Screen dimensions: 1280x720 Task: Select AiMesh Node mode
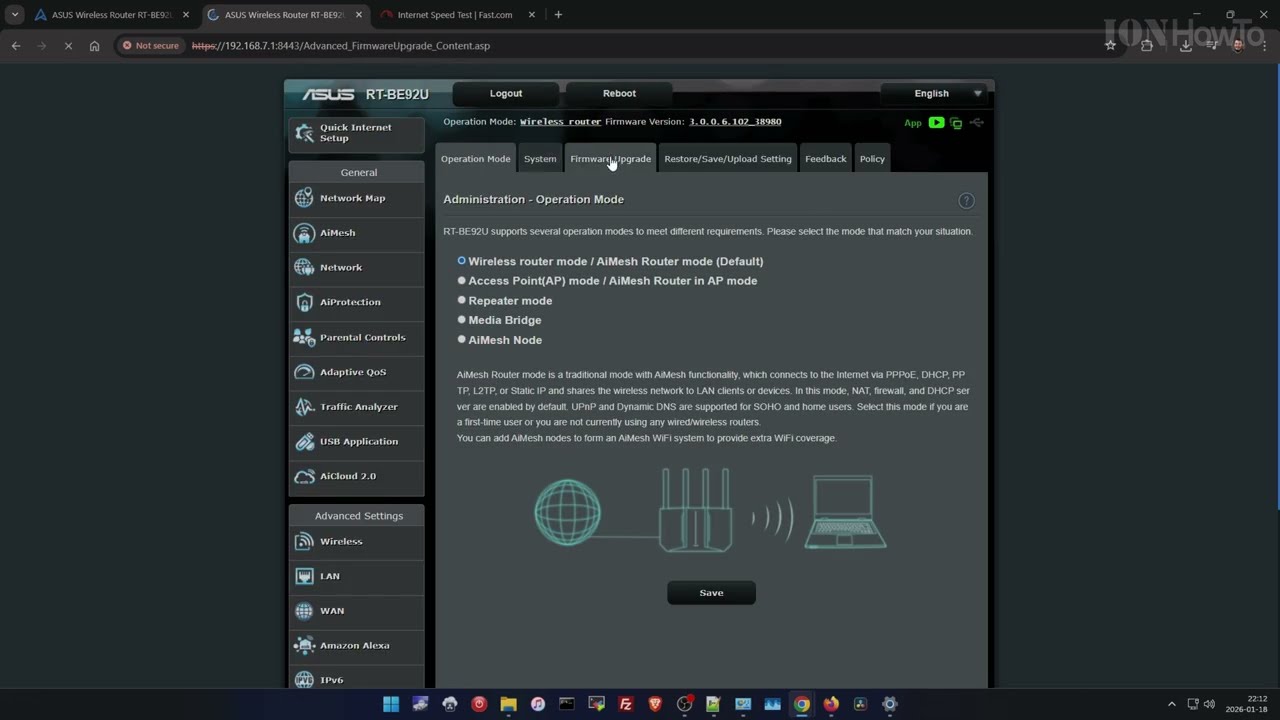[461, 340]
